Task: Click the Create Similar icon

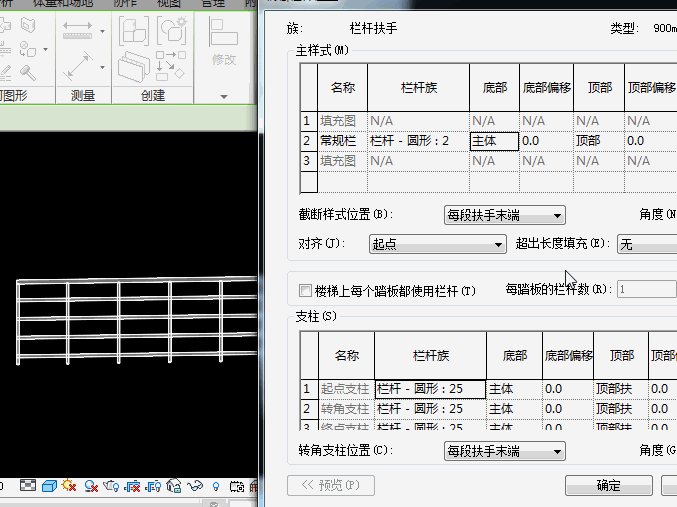Action: coord(170,32)
